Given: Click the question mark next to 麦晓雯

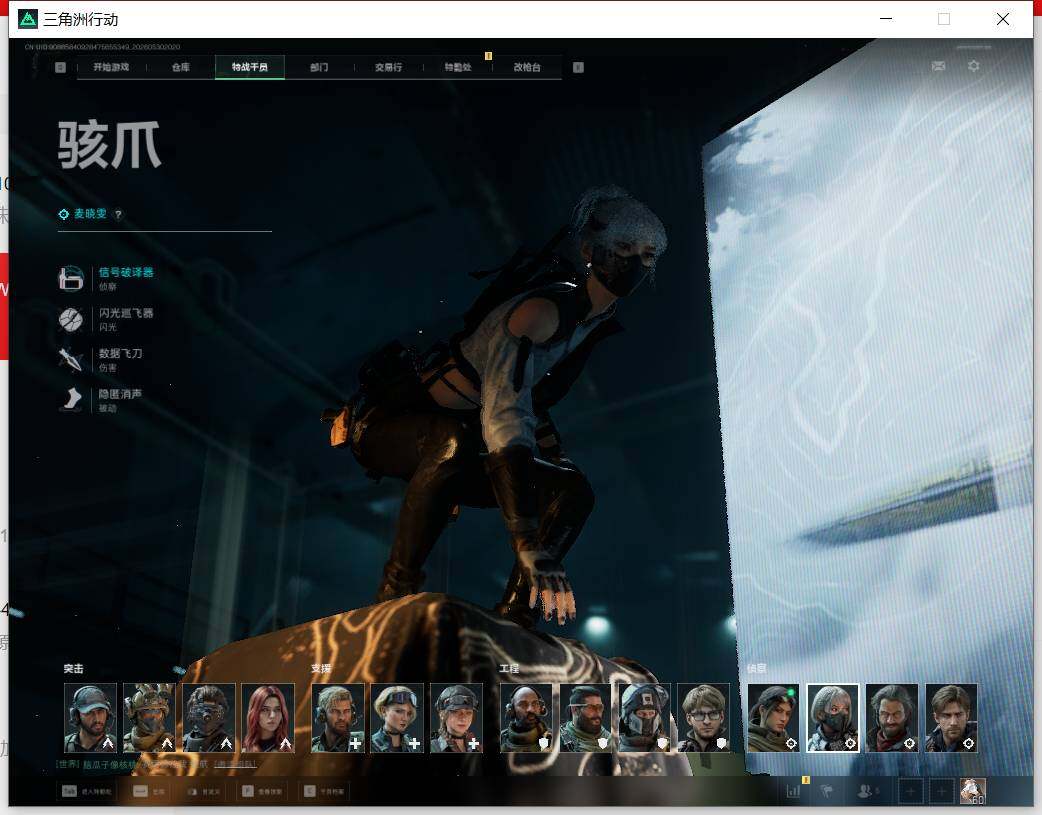Looking at the screenshot, I should [x=118, y=214].
